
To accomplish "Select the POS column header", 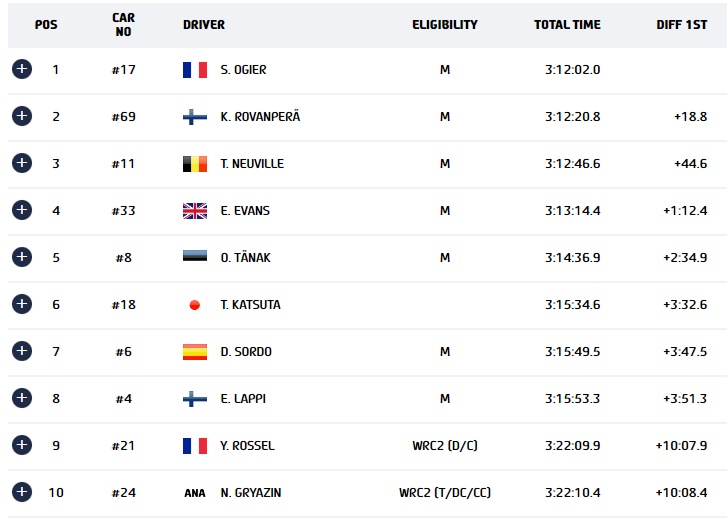I will [x=46, y=25].
